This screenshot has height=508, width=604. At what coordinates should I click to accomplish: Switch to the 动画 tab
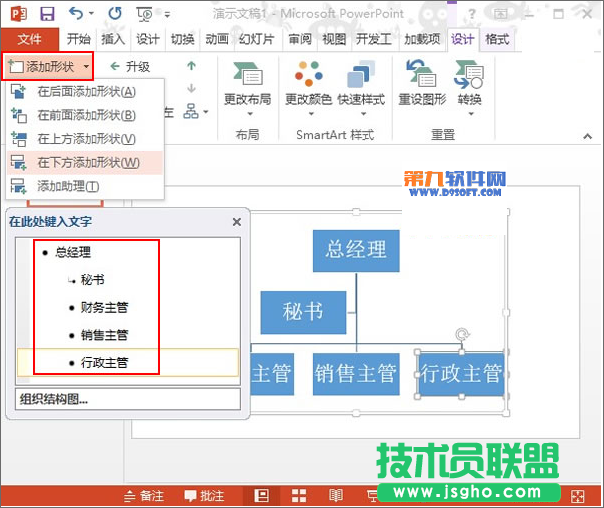(217, 39)
